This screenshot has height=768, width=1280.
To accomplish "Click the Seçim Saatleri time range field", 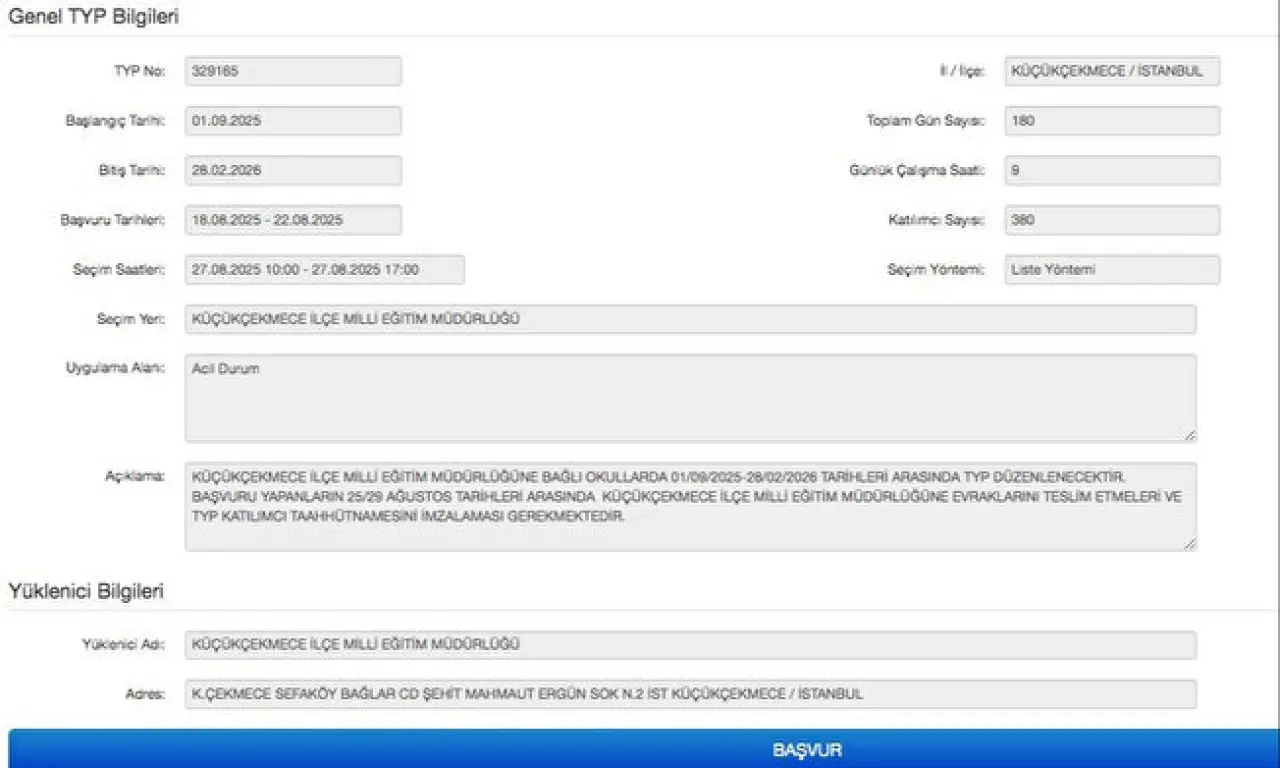I will point(325,270).
